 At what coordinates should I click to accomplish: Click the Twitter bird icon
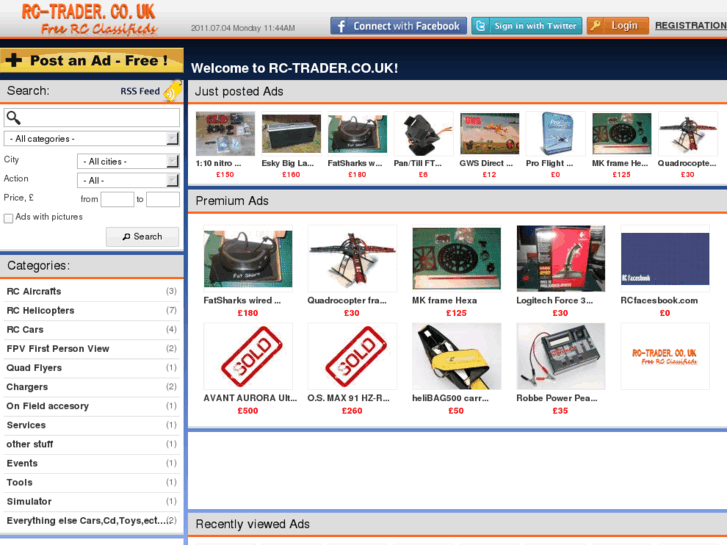[480, 26]
